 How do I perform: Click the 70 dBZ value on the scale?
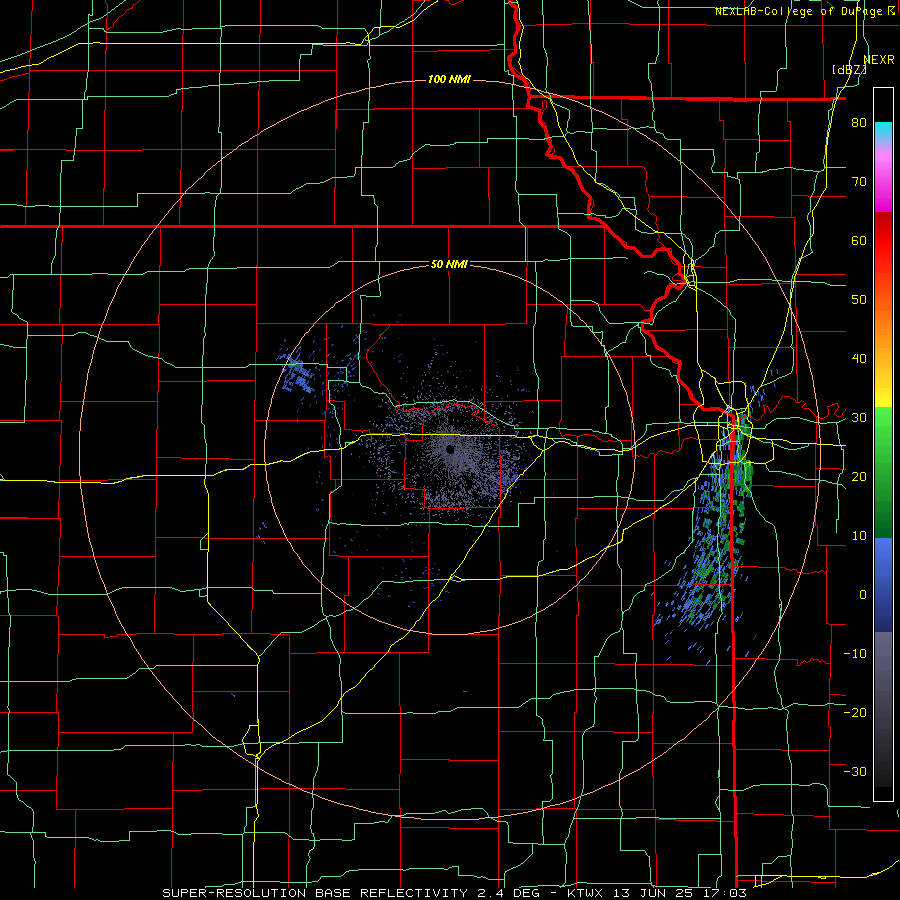point(859,181)
